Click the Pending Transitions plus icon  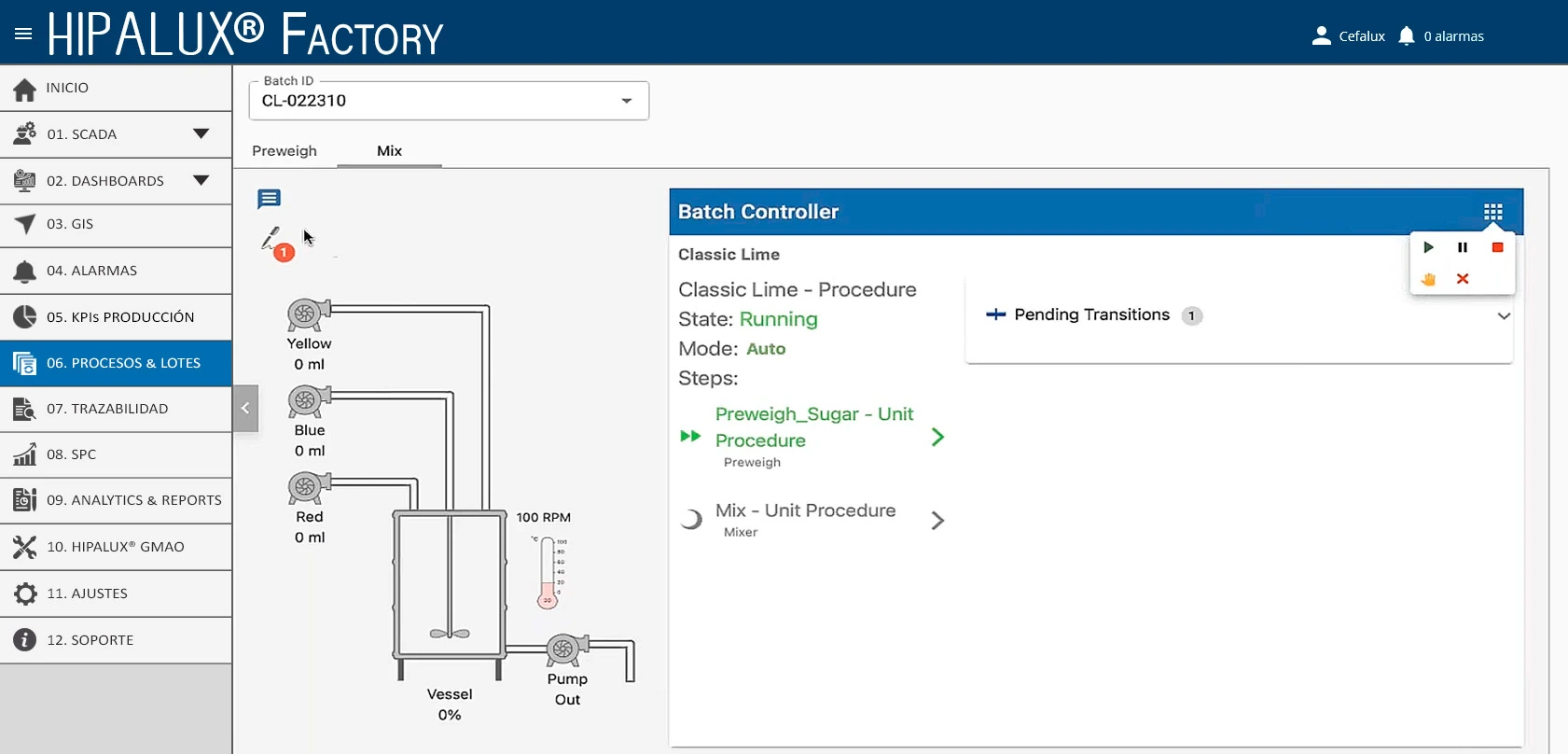coord(995,314)
